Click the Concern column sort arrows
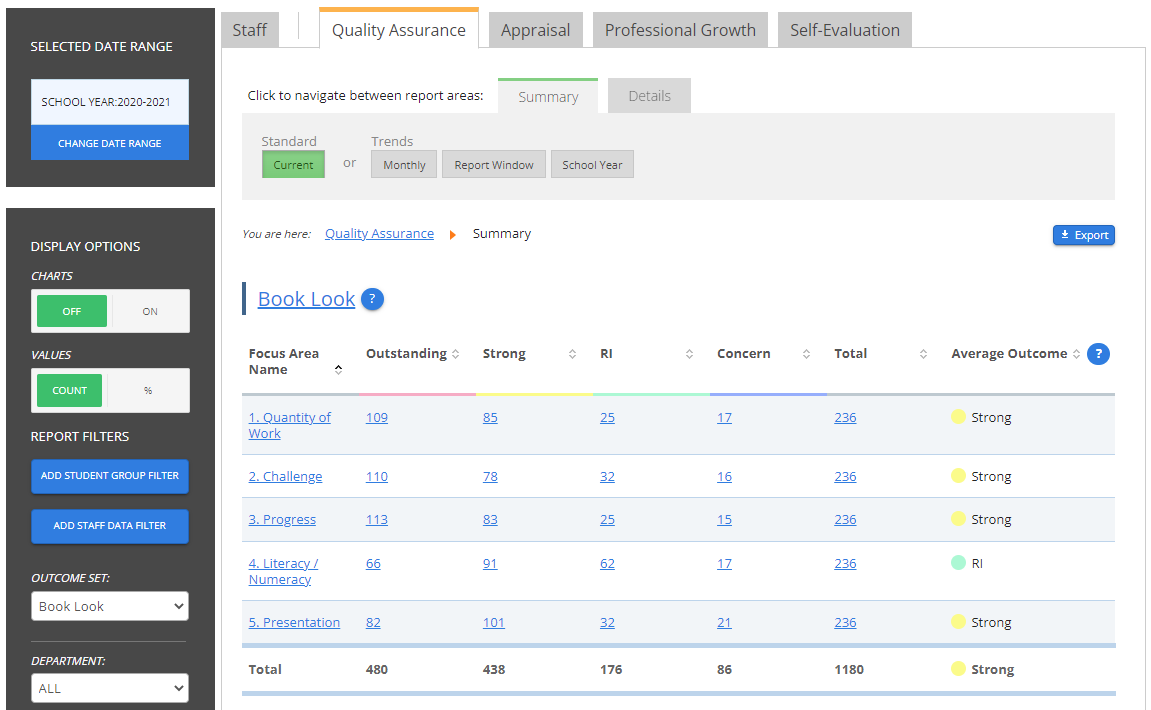The width and height of the screenshot is (1151, 710). (806, 354)
